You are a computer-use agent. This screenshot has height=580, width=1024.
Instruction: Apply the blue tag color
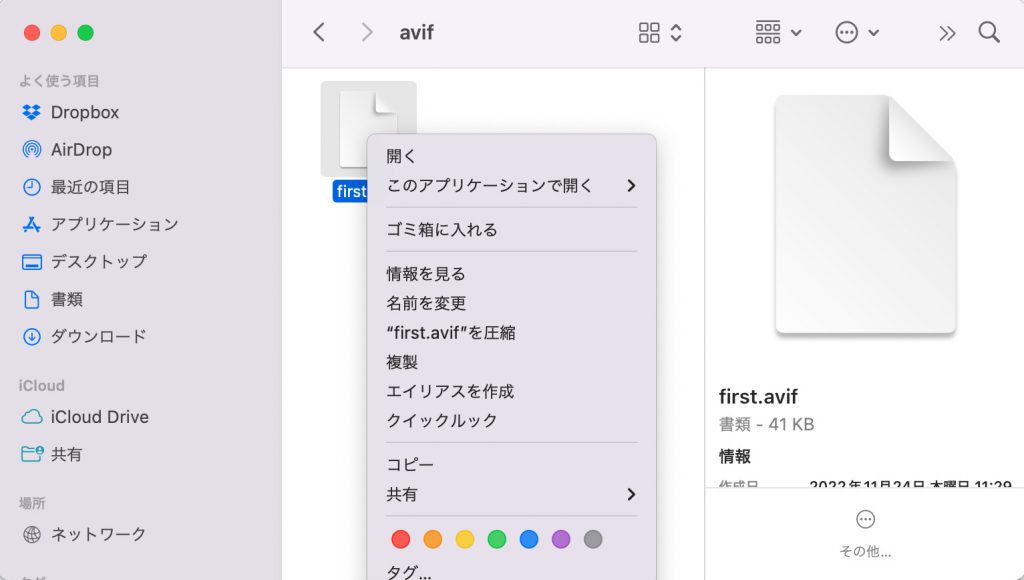click(x=529, y=539)
